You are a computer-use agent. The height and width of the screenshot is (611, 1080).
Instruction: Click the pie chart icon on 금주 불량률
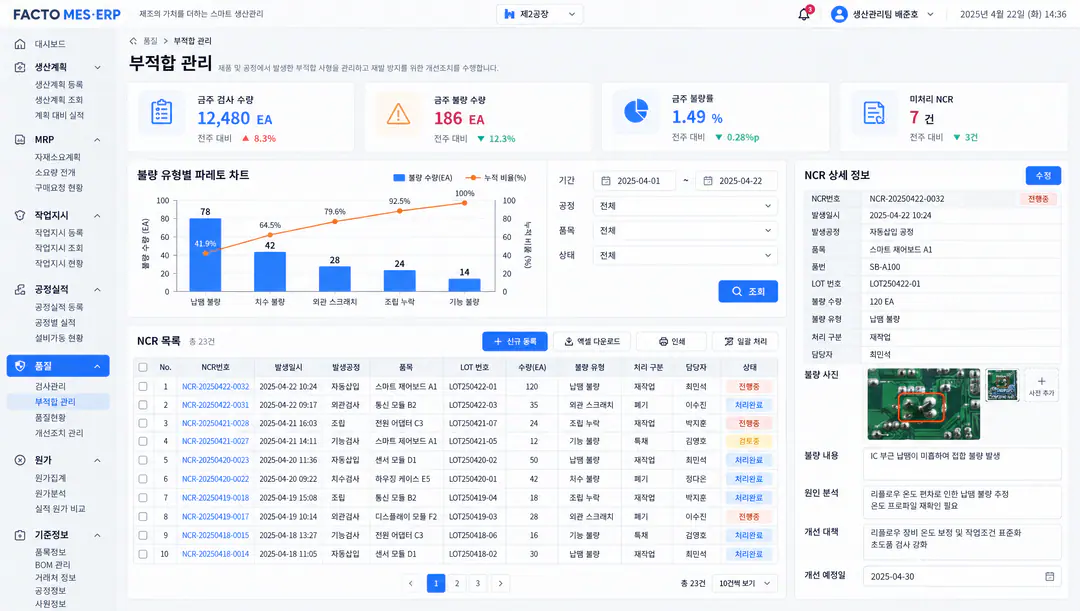coord(636,111)
